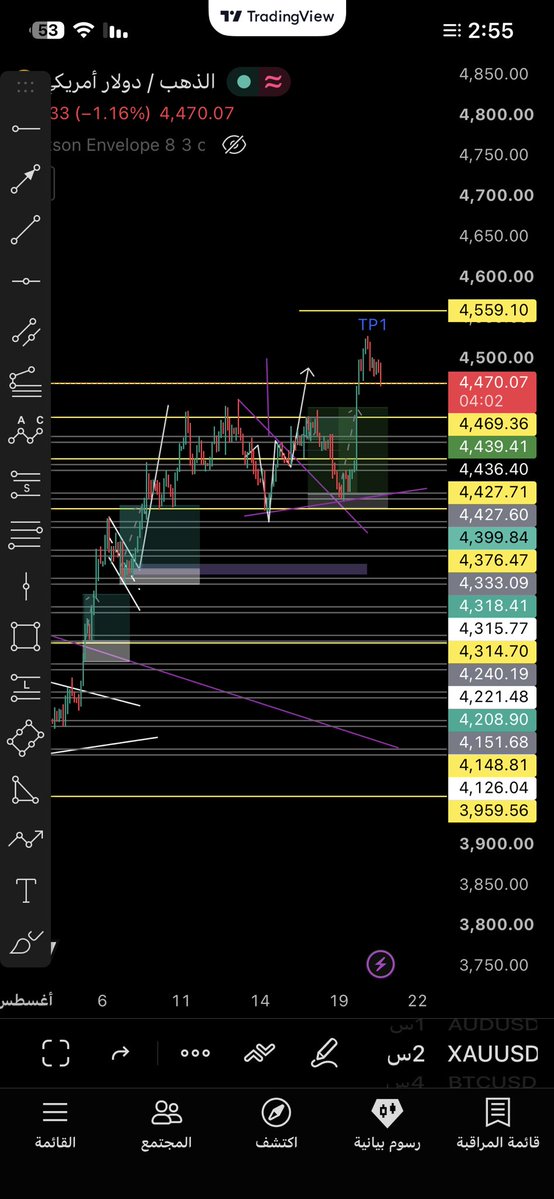Screen dimensions: 554x1199
Task: Tap the green 4,399.84 price label
Action: pyautogui.click(x=494, y=538)
